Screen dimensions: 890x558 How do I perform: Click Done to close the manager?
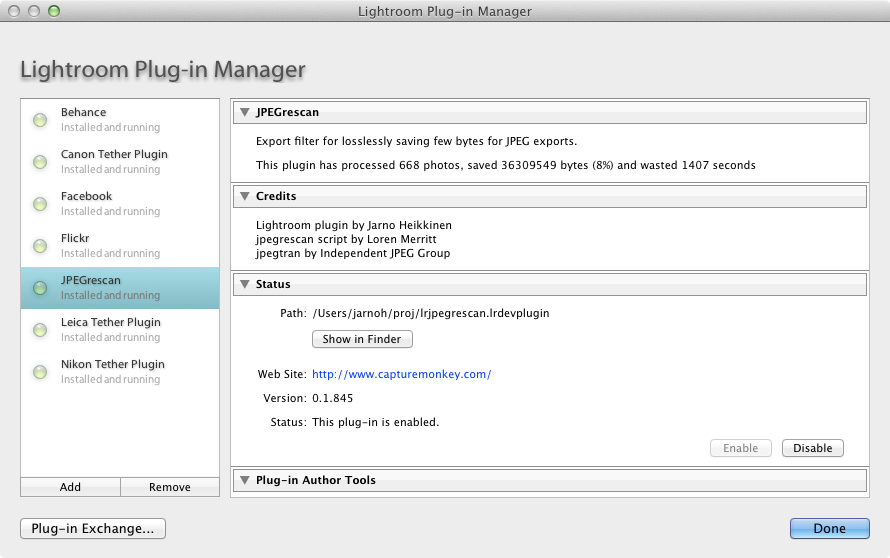coord(830,528)
